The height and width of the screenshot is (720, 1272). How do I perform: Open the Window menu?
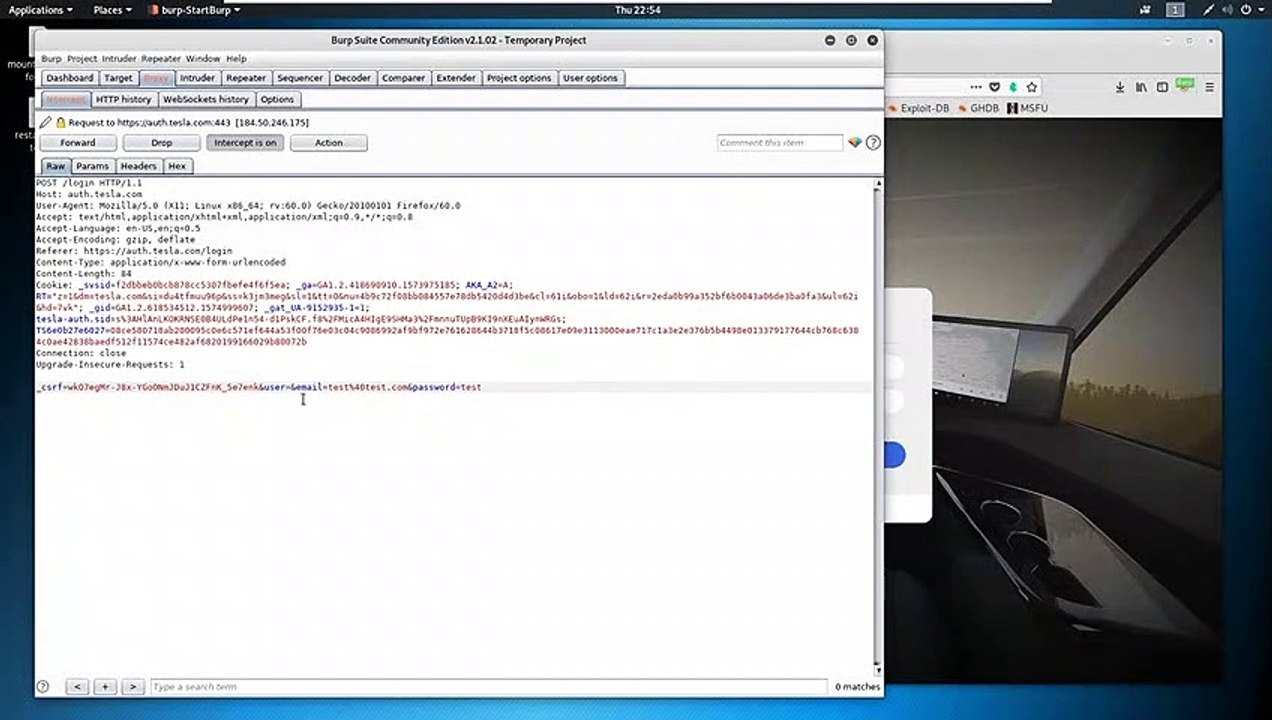point(203,59)
